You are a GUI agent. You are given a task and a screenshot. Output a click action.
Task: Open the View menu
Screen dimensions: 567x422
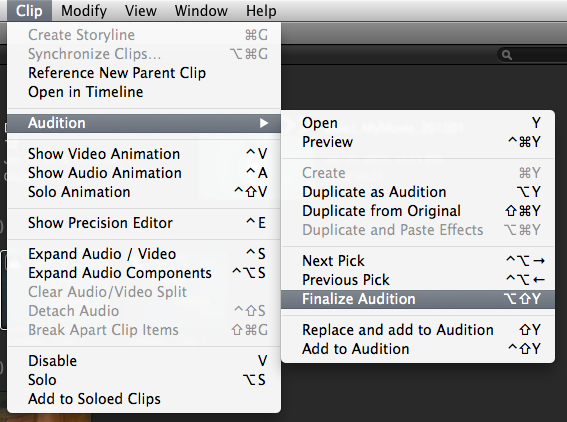pos(141,10)
